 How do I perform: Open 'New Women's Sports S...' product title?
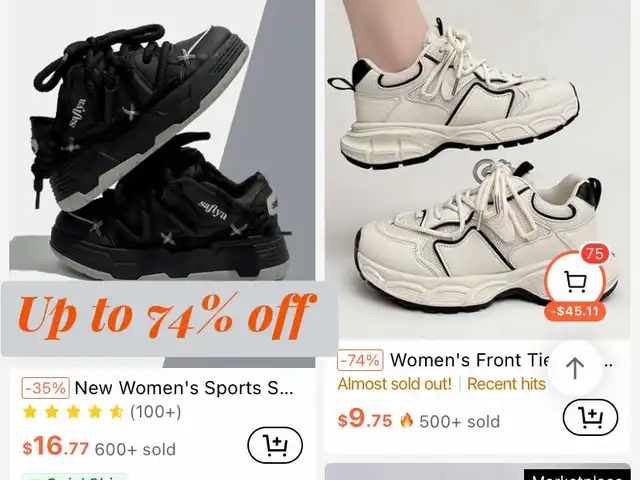point(184,388)
